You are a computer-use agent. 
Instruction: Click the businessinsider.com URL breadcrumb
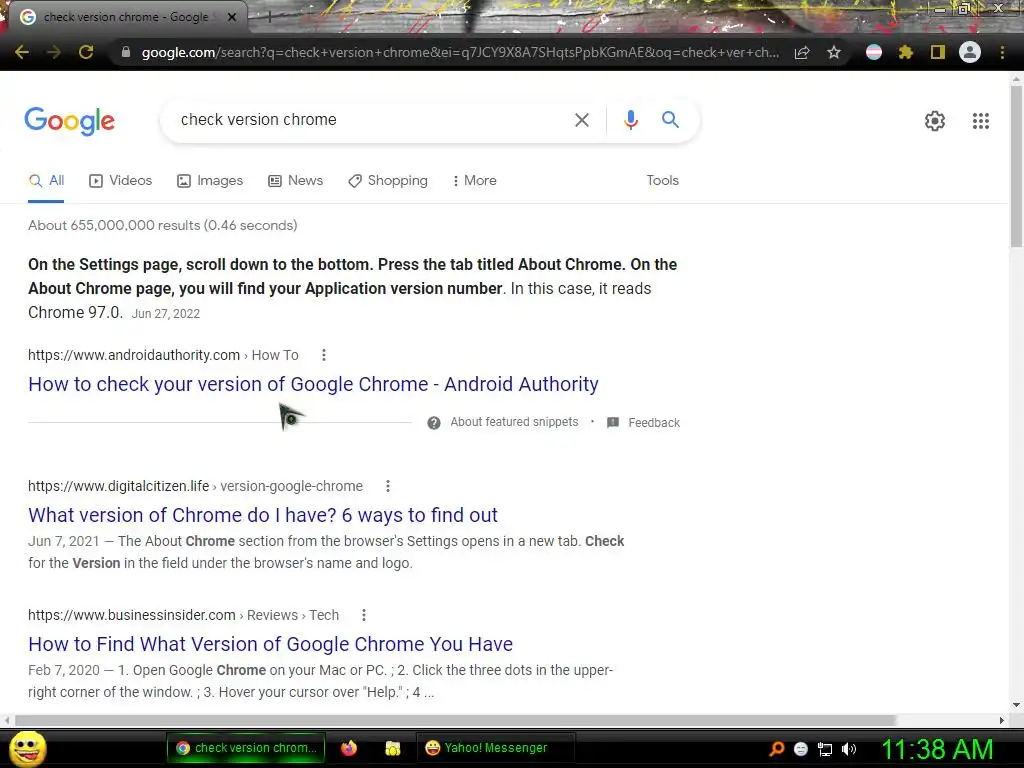click(184, 615)
